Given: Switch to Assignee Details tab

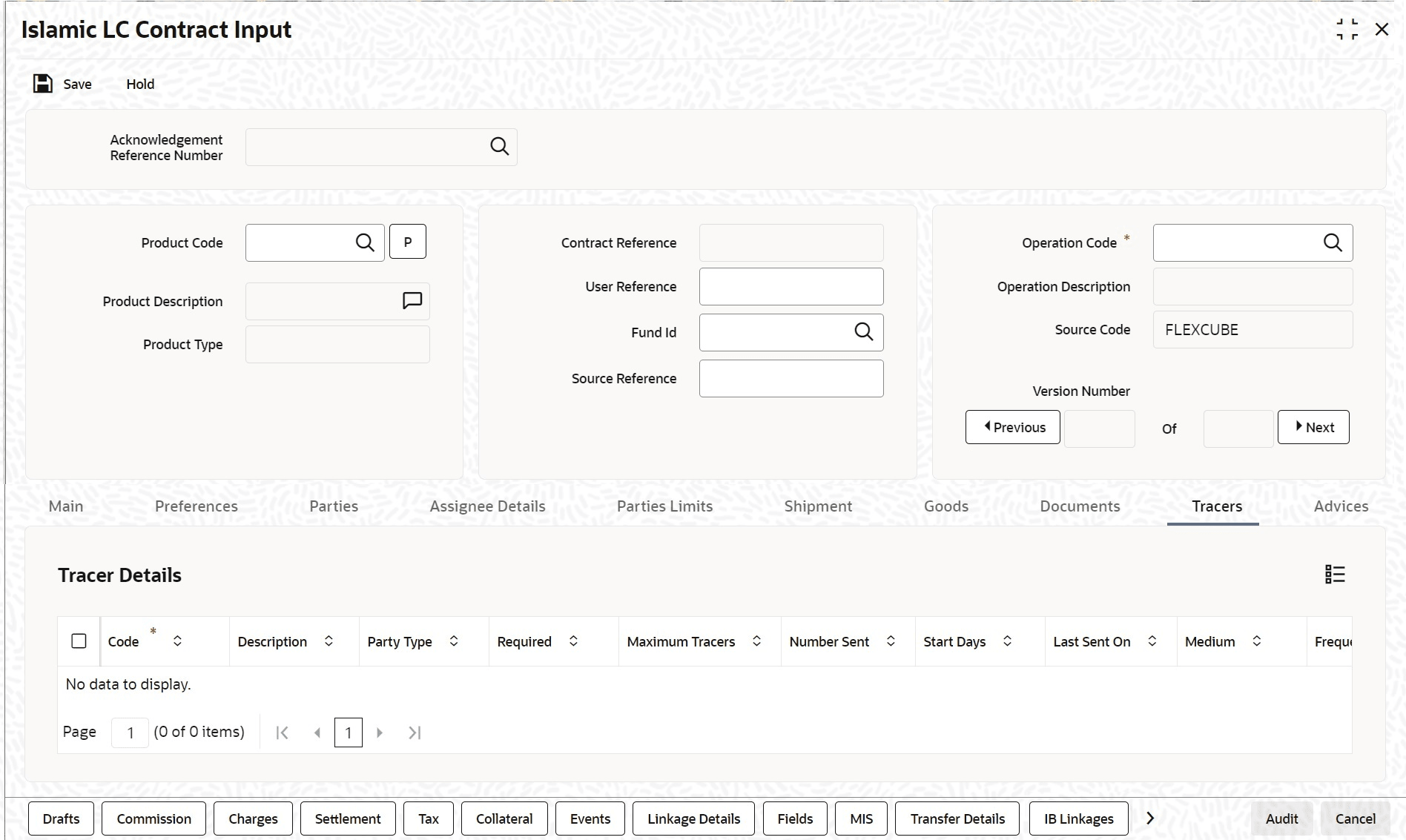Looking at the screenshot, I should pos(488,506).
